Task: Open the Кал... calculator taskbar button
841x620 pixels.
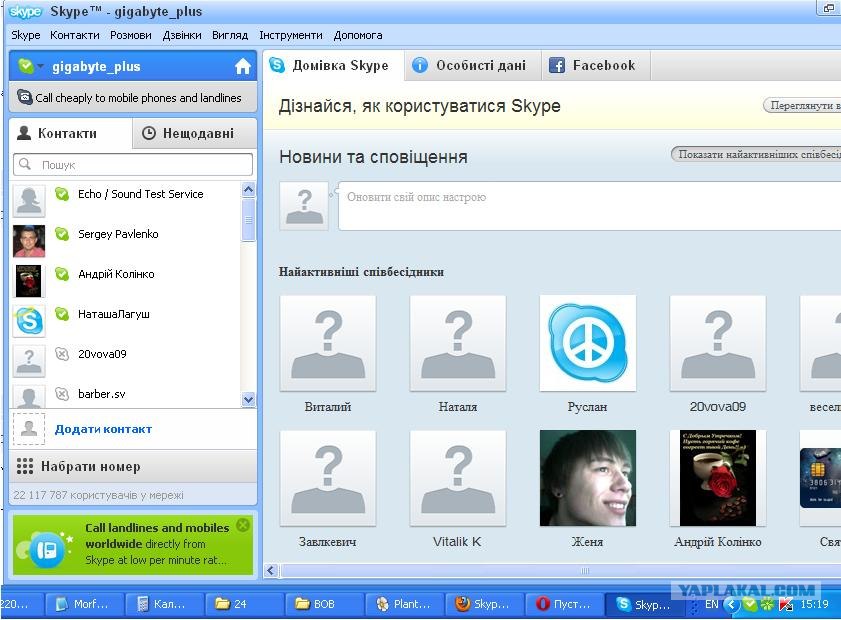Action: (164, 604)
